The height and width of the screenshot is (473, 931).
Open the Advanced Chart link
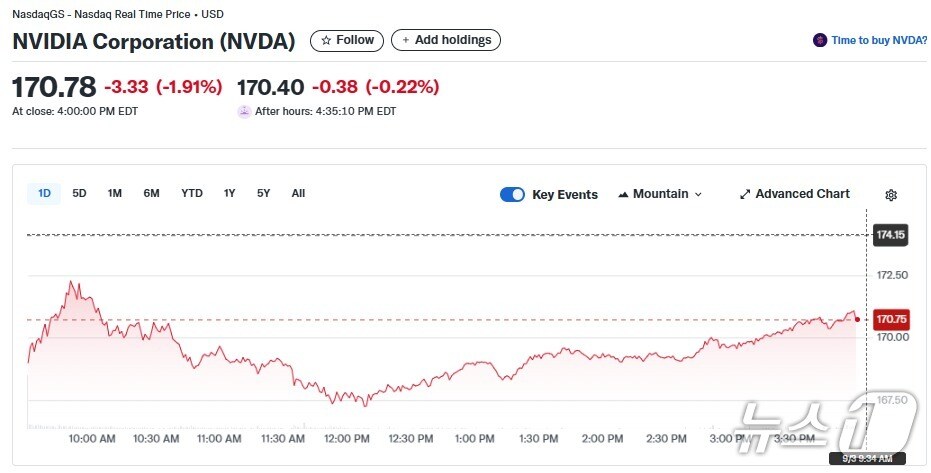(802, 194)
